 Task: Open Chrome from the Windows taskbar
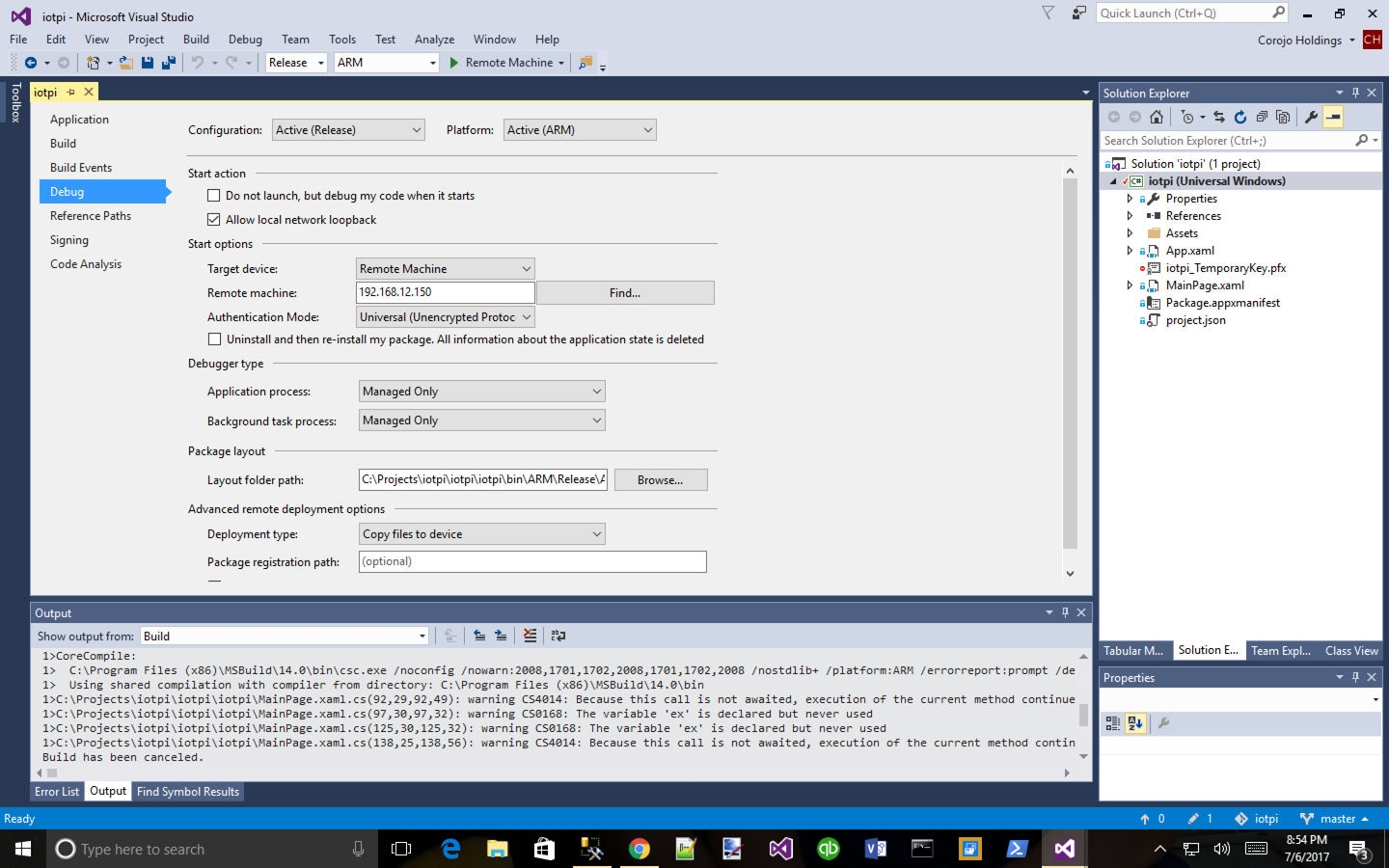coord(639,849)
